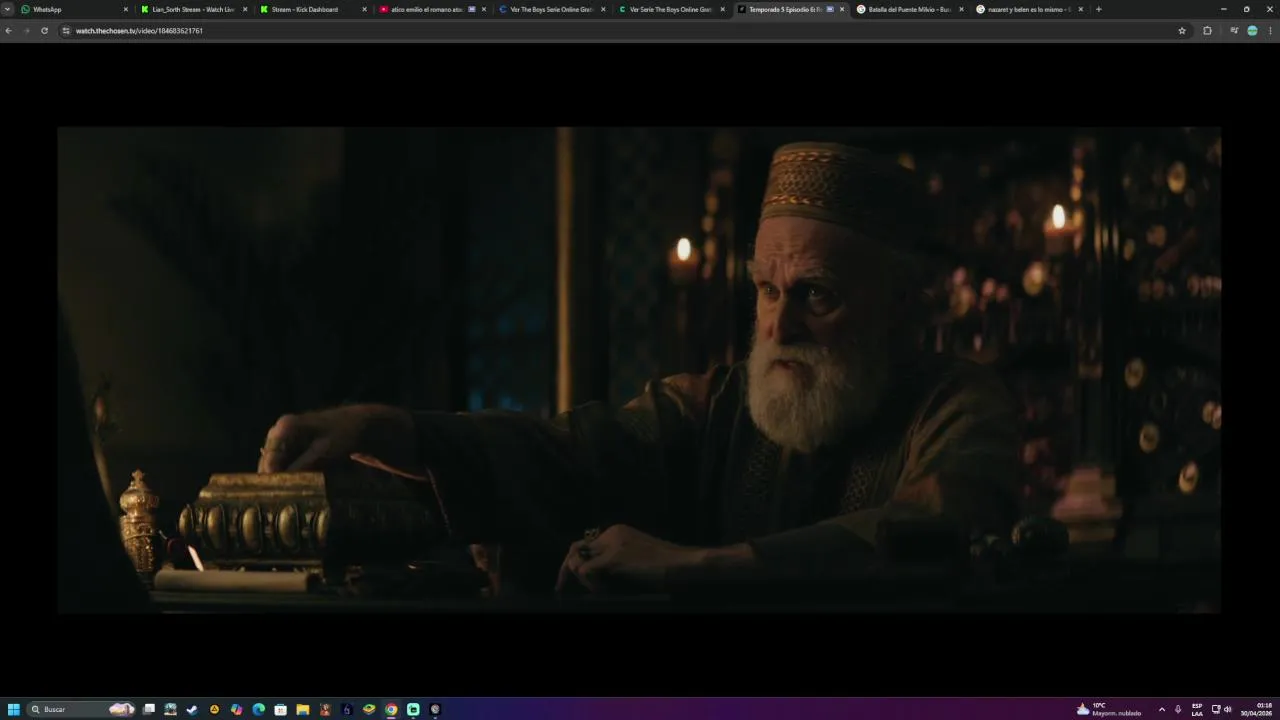The height and width of the screenshot is (720, 1280).
Task: View site information icon in address bar
Action: click(66, 31)
